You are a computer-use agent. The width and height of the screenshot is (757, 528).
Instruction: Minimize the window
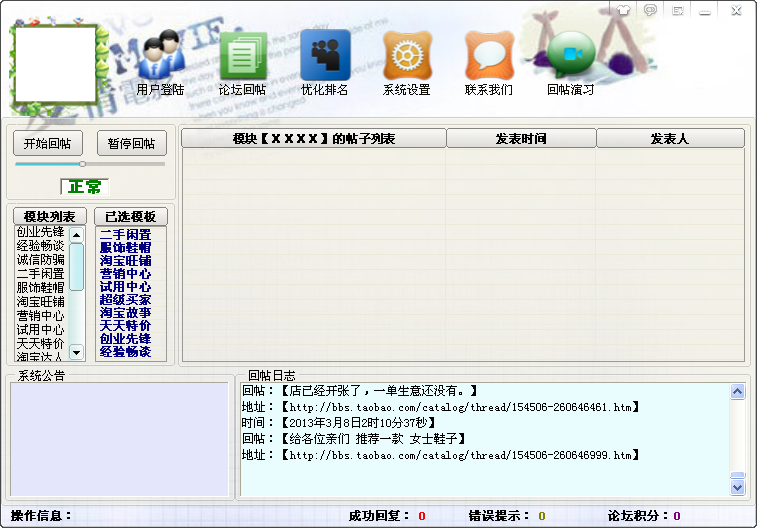click(x=705, y=11)
